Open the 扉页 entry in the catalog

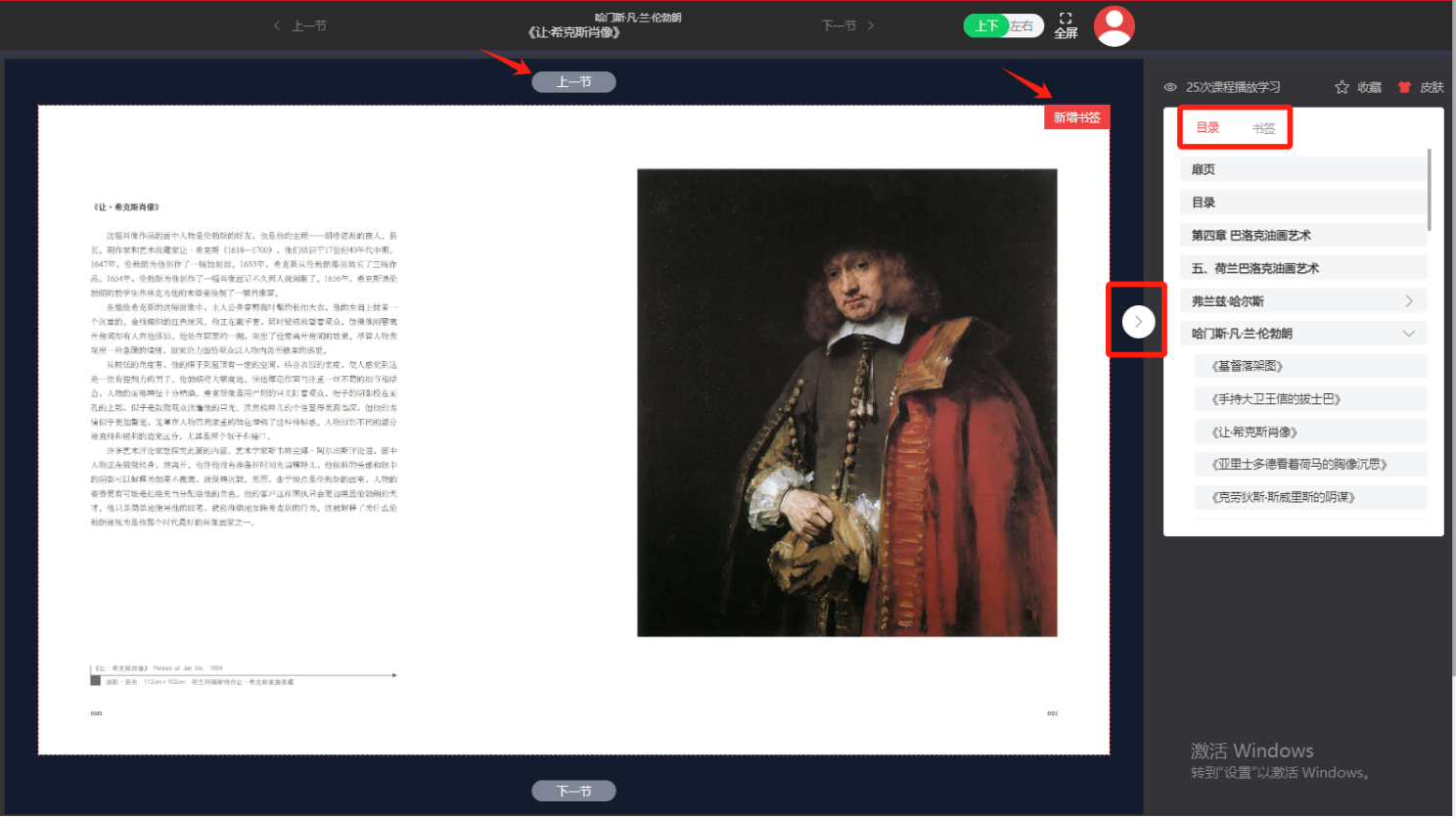click(1303, 169)
